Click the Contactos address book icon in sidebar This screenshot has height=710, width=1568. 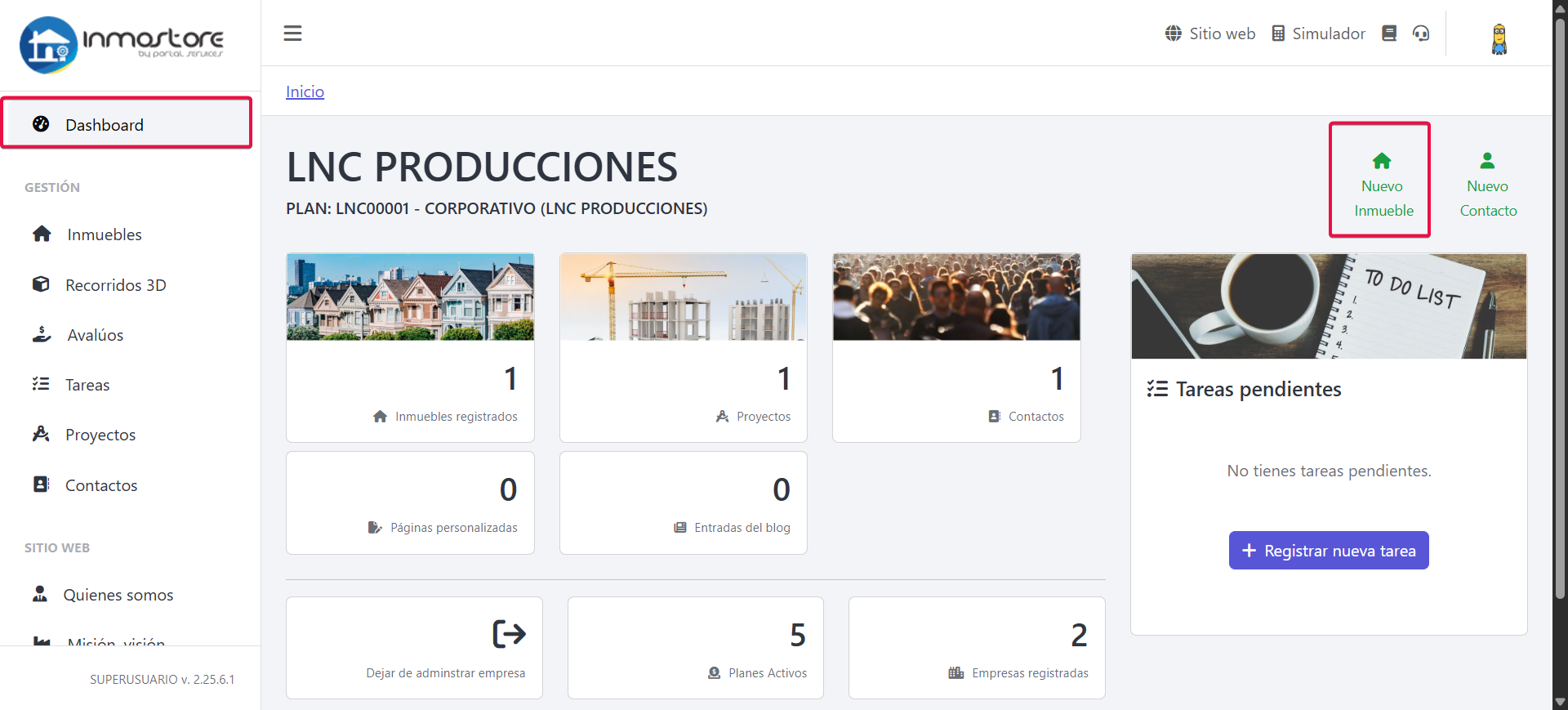pos(41,484)
